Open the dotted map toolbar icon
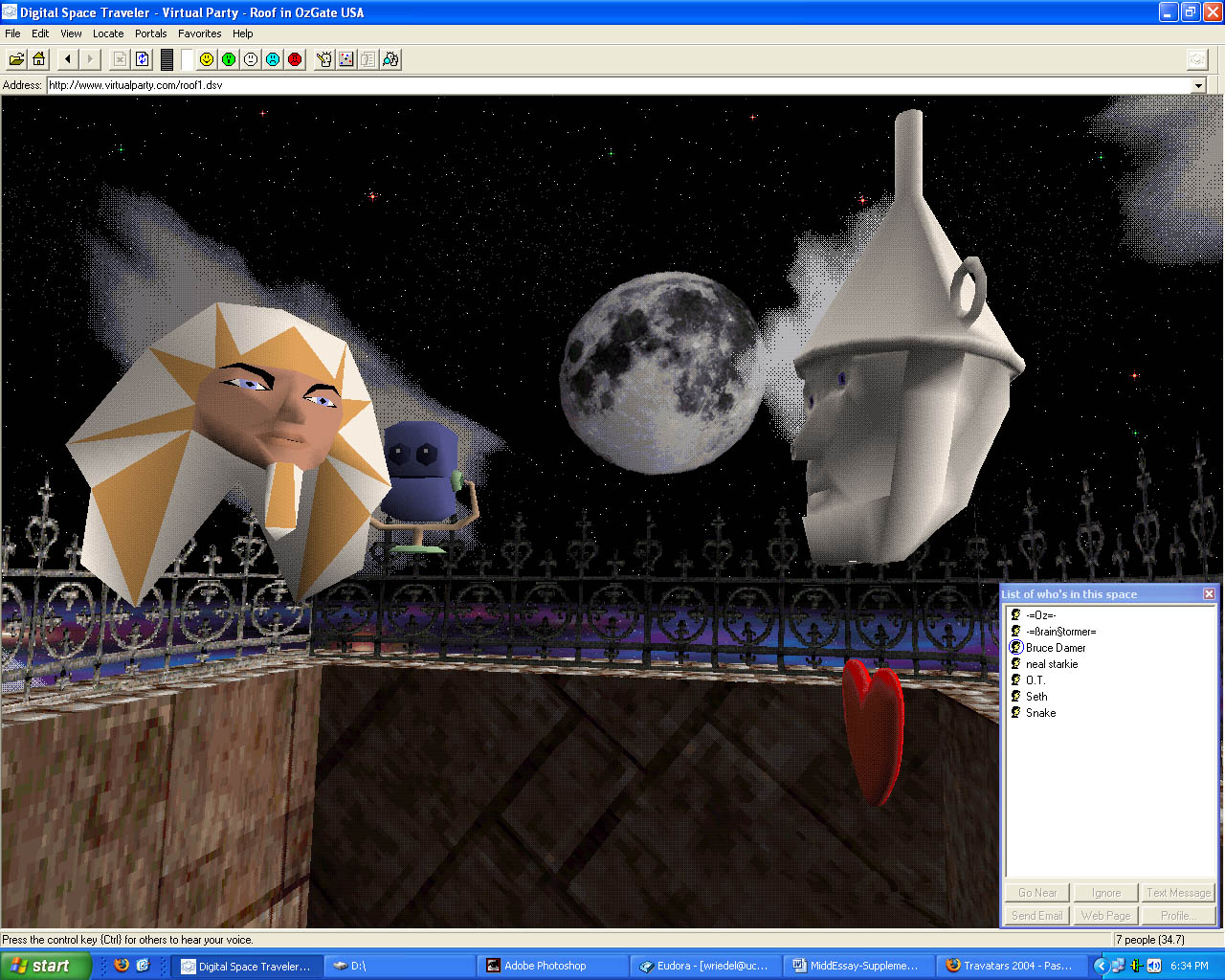The image size is (1225, 980). click(x=346, y=59)
